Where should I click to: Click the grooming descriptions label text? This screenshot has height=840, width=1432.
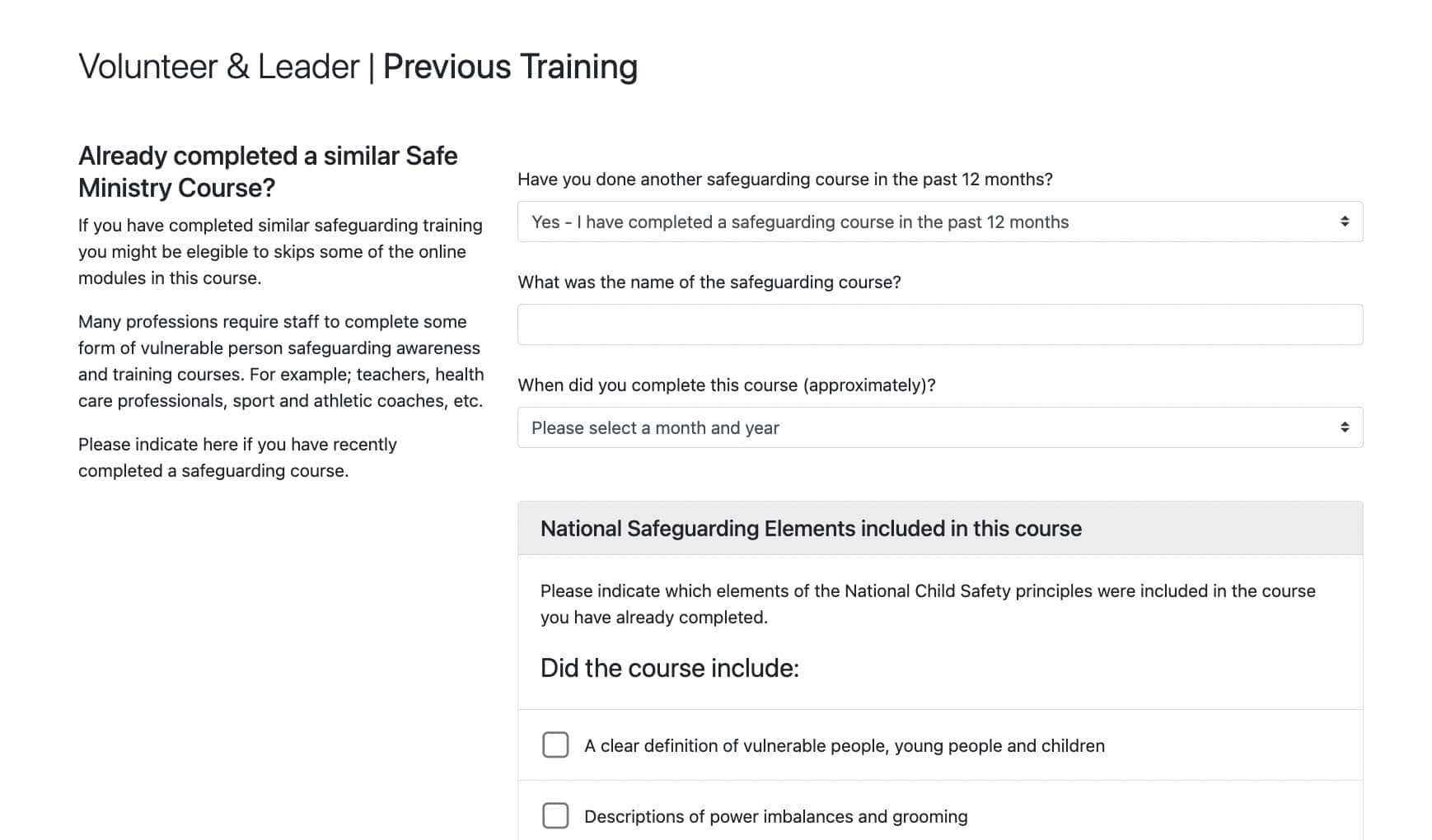775,816
